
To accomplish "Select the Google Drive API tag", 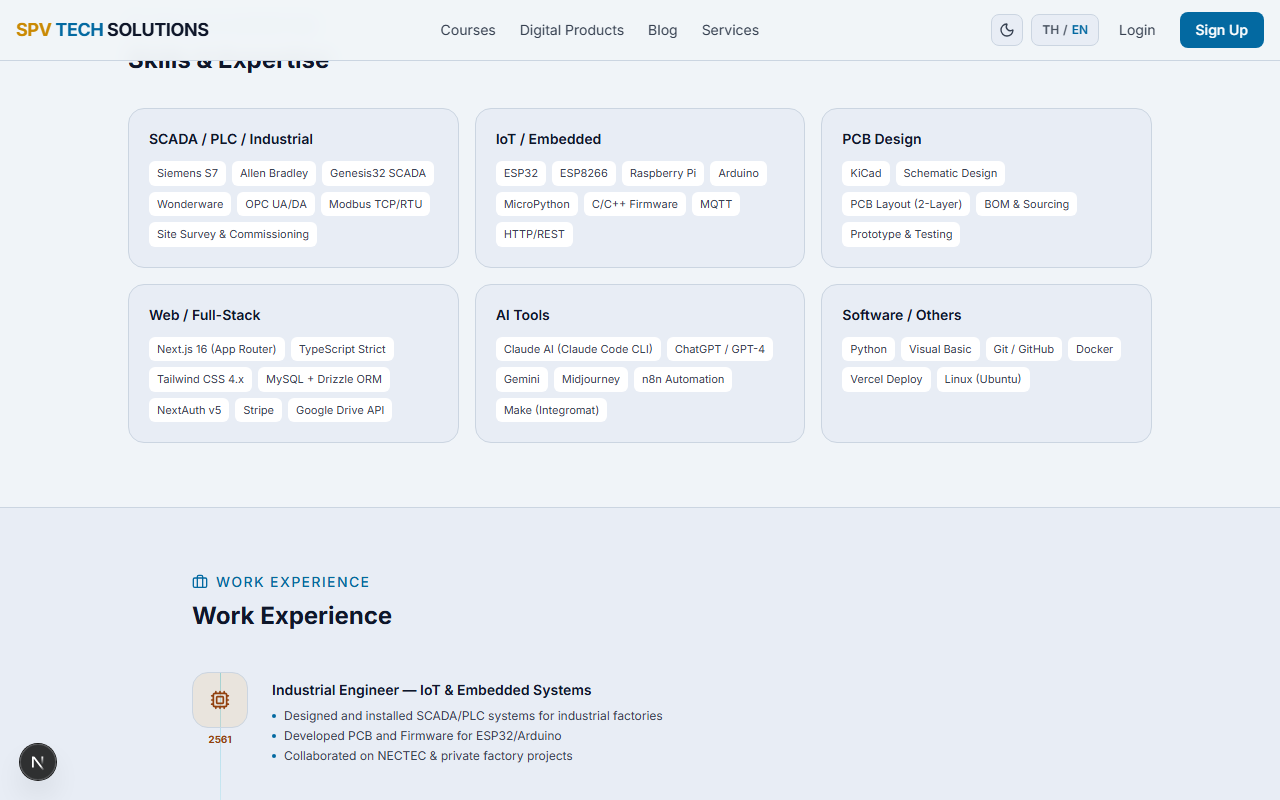I will pos(340,410).
